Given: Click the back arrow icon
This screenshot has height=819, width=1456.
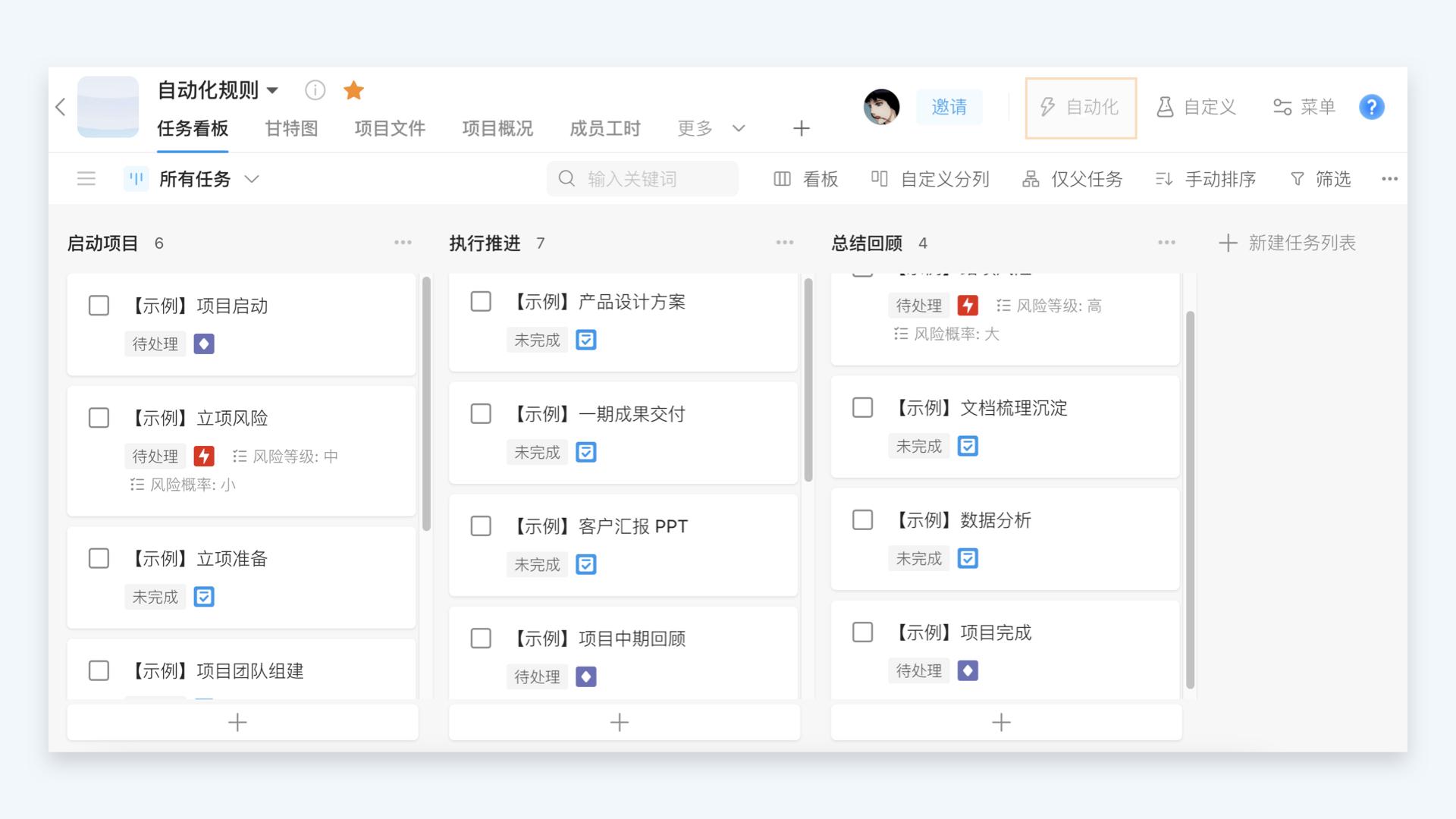Looking at the screenshot, I should pos(61,107).
